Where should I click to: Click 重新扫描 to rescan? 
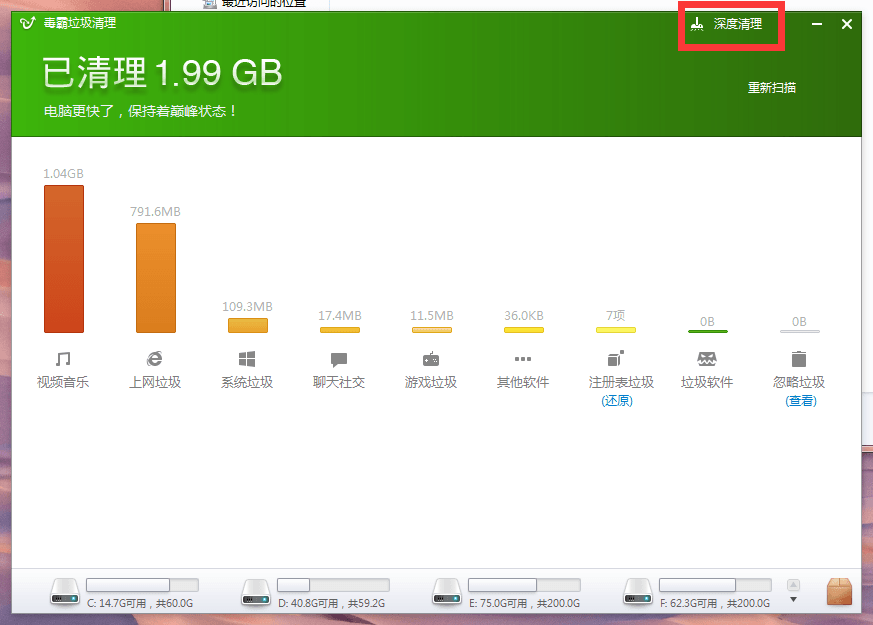[x=772, y=88]
